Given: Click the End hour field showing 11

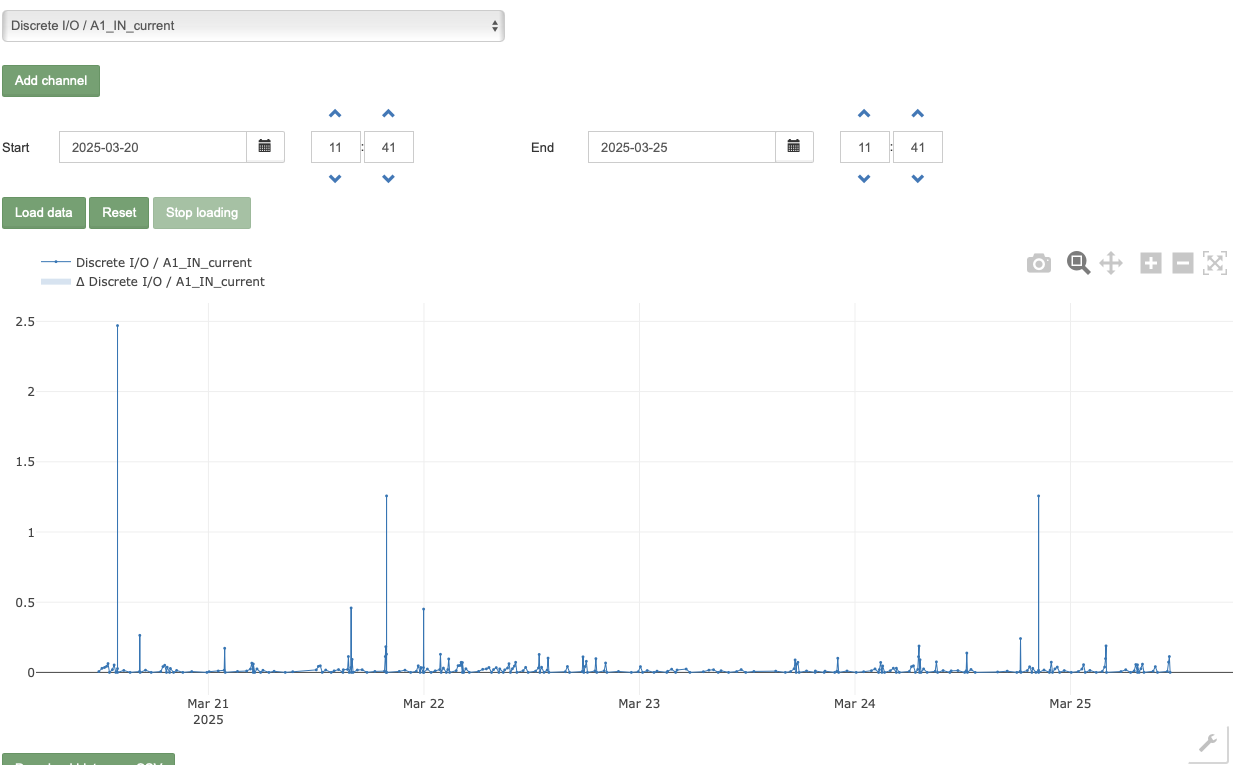Looking at the screenshot, I should (x=865, y=147).
